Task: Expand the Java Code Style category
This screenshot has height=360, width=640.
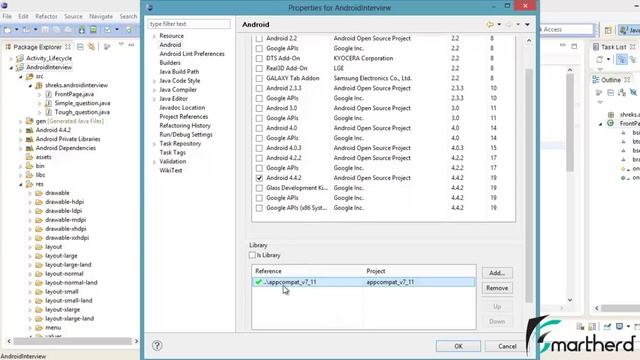Action: pyautogui.click(x=154, y=81)
